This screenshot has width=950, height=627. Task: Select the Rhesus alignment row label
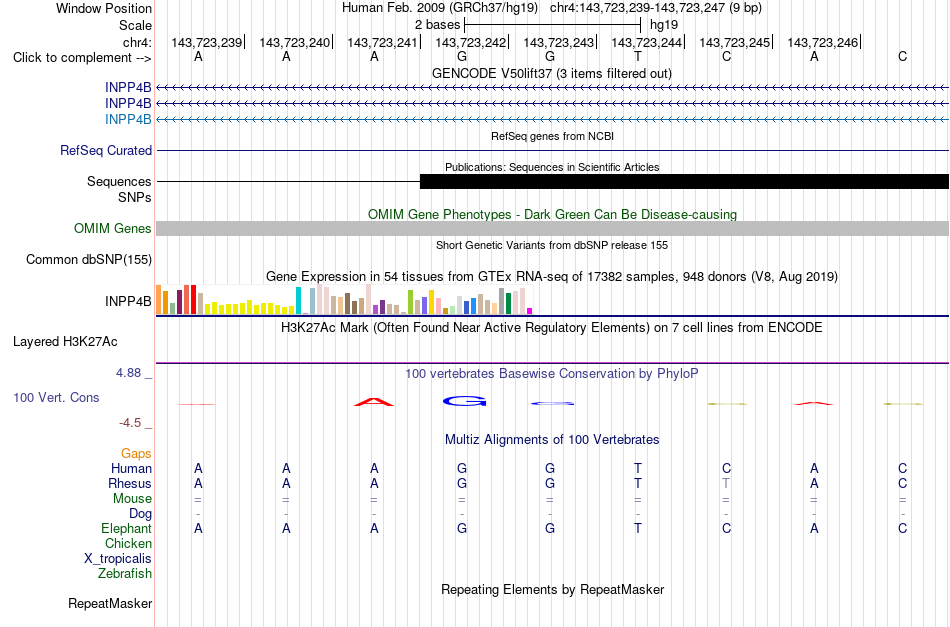(130, 483)
